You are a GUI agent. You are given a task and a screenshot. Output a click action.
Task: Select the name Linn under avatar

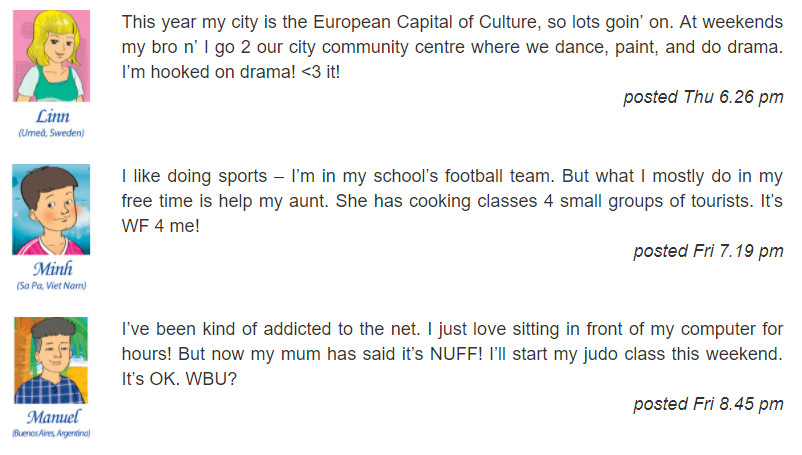click(x=52, y=117)
